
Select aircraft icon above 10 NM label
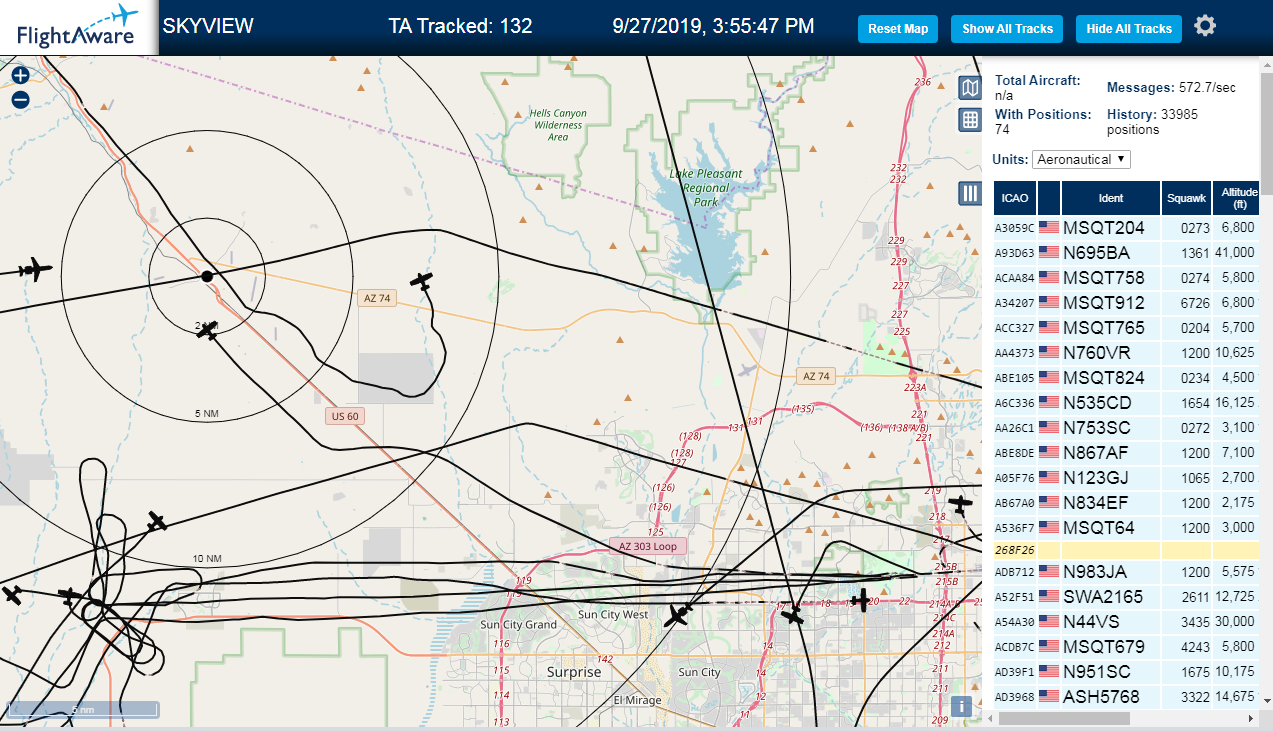157,521
